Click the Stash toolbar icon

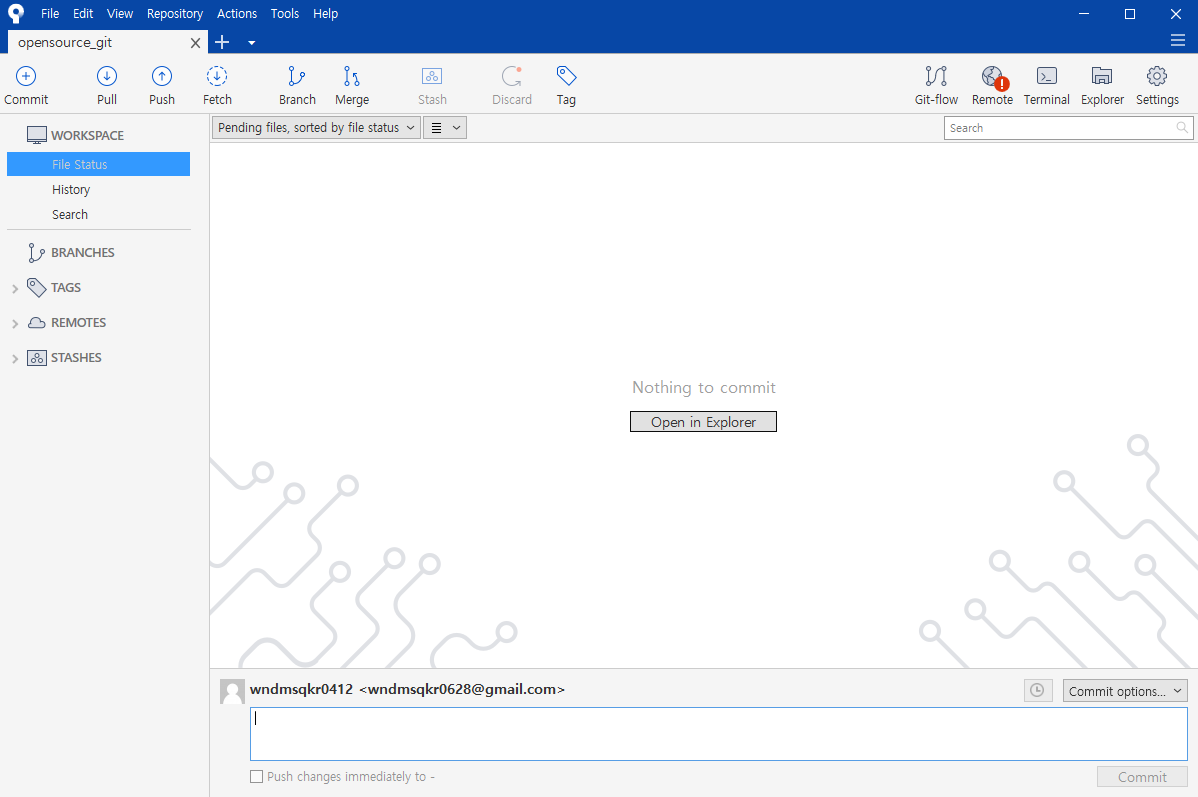[432, 76]
